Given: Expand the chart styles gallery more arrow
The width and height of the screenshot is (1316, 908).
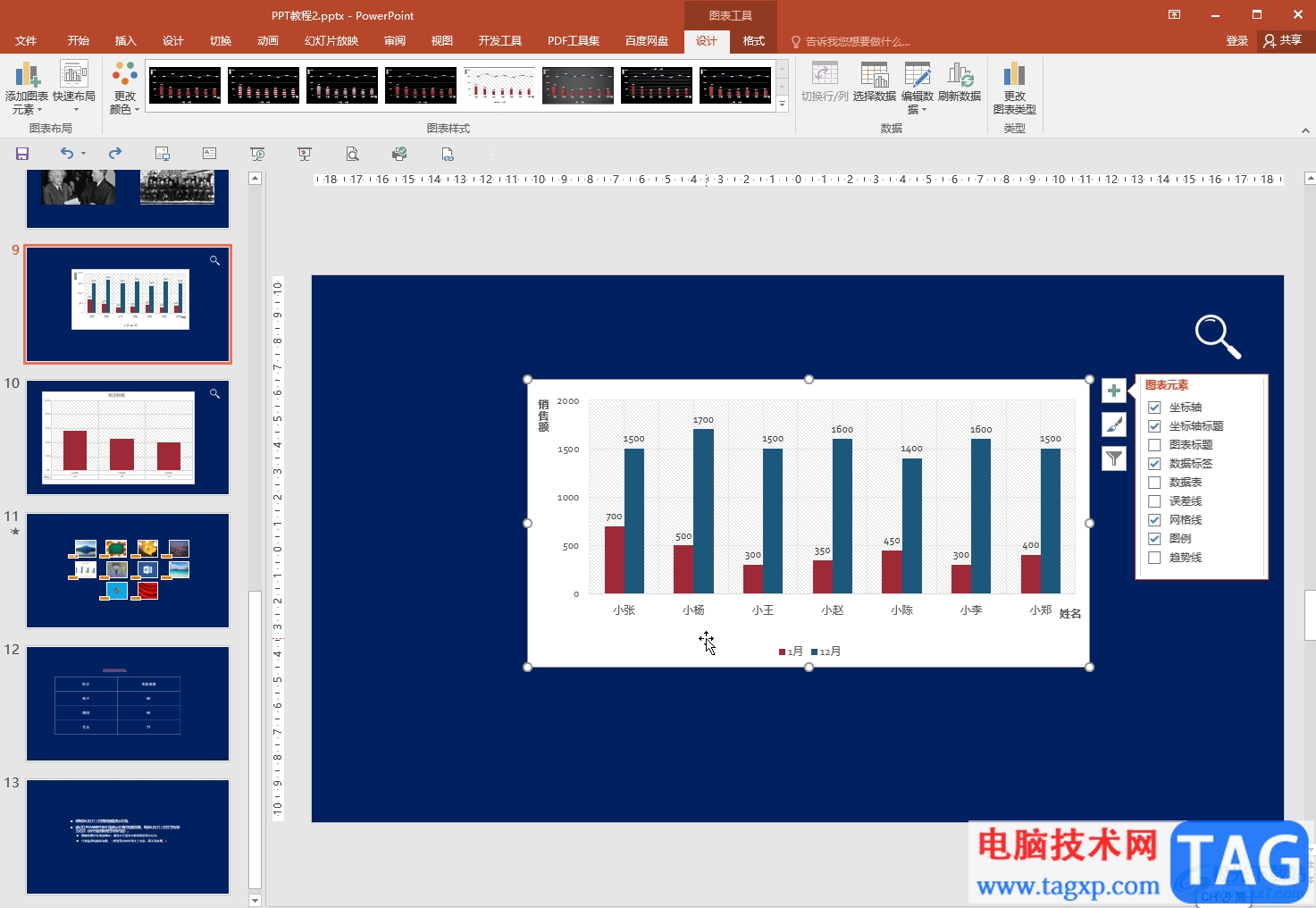Looking at the screenshot, I should (x=782, y=105).
